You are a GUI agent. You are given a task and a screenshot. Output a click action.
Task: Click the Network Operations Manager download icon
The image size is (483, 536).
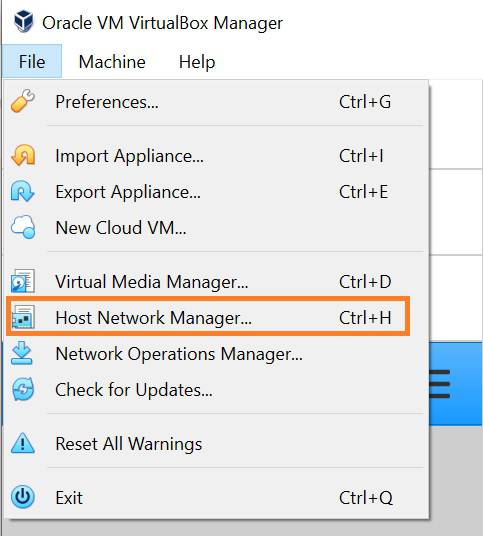pyautogui.click(x=22, y=353)
